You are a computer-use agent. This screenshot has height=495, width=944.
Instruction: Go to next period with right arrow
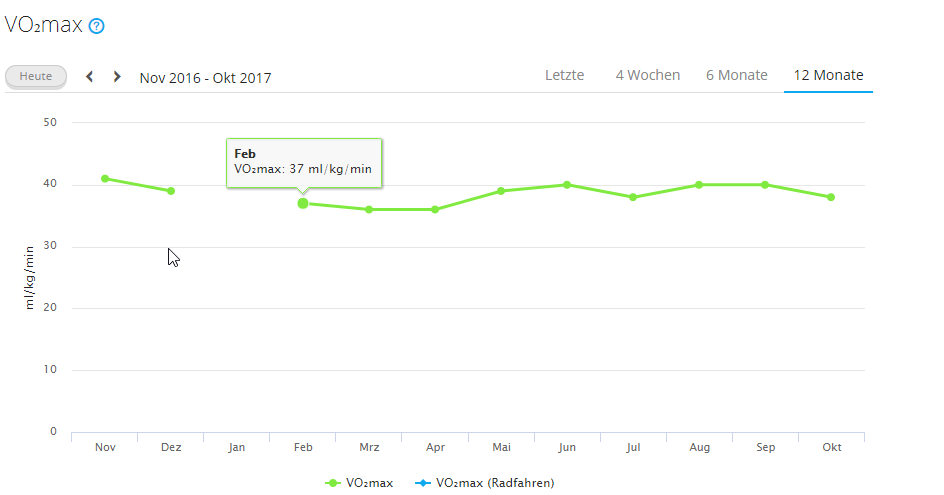pyautogui.click(x=117, y=77)
